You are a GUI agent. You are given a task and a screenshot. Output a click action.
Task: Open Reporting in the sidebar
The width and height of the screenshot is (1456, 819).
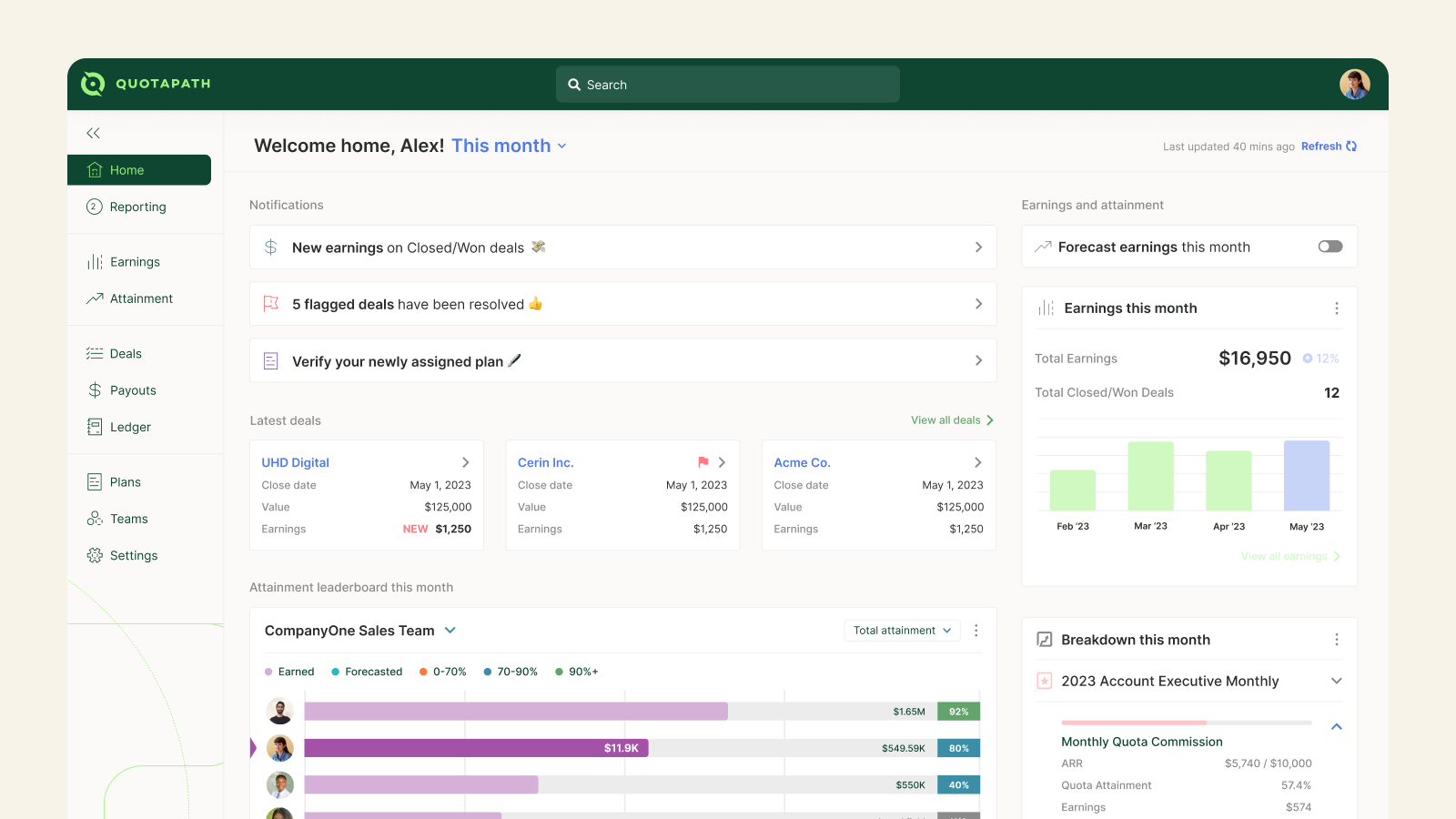pyautogui.click(x=137, y=207)
